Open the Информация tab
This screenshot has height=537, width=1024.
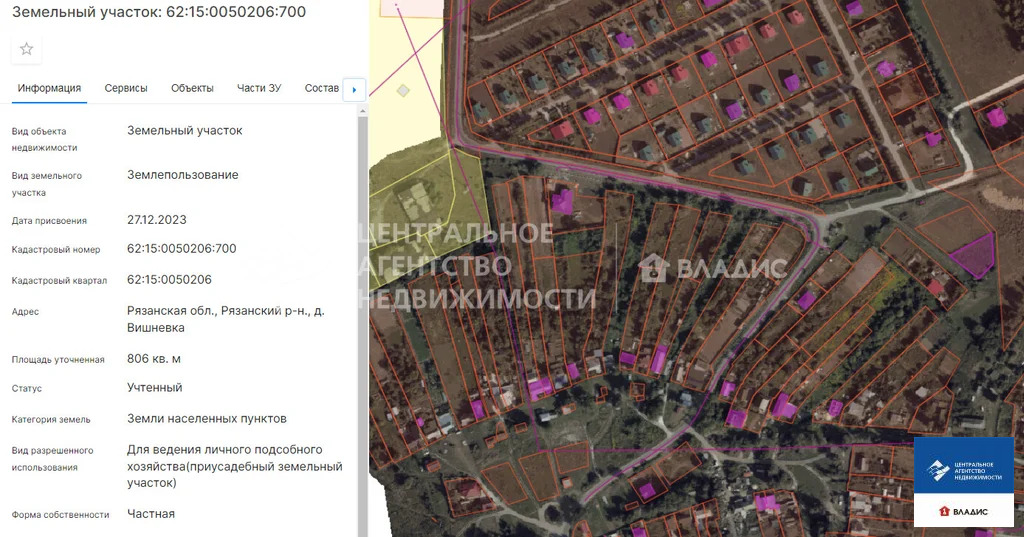pos(49,88)
